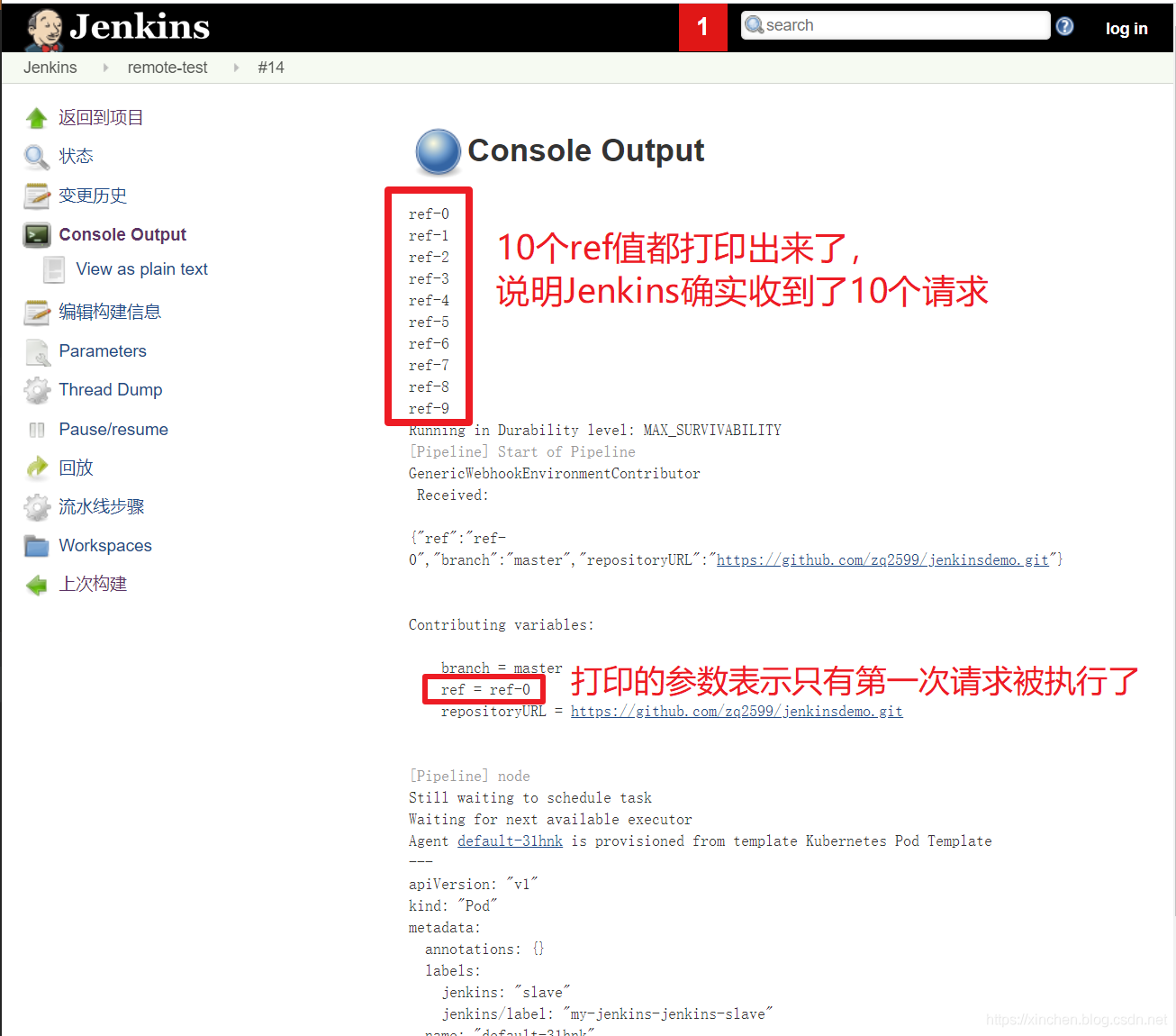Click the green up-arrow back to project icon

tap(37, 118)
